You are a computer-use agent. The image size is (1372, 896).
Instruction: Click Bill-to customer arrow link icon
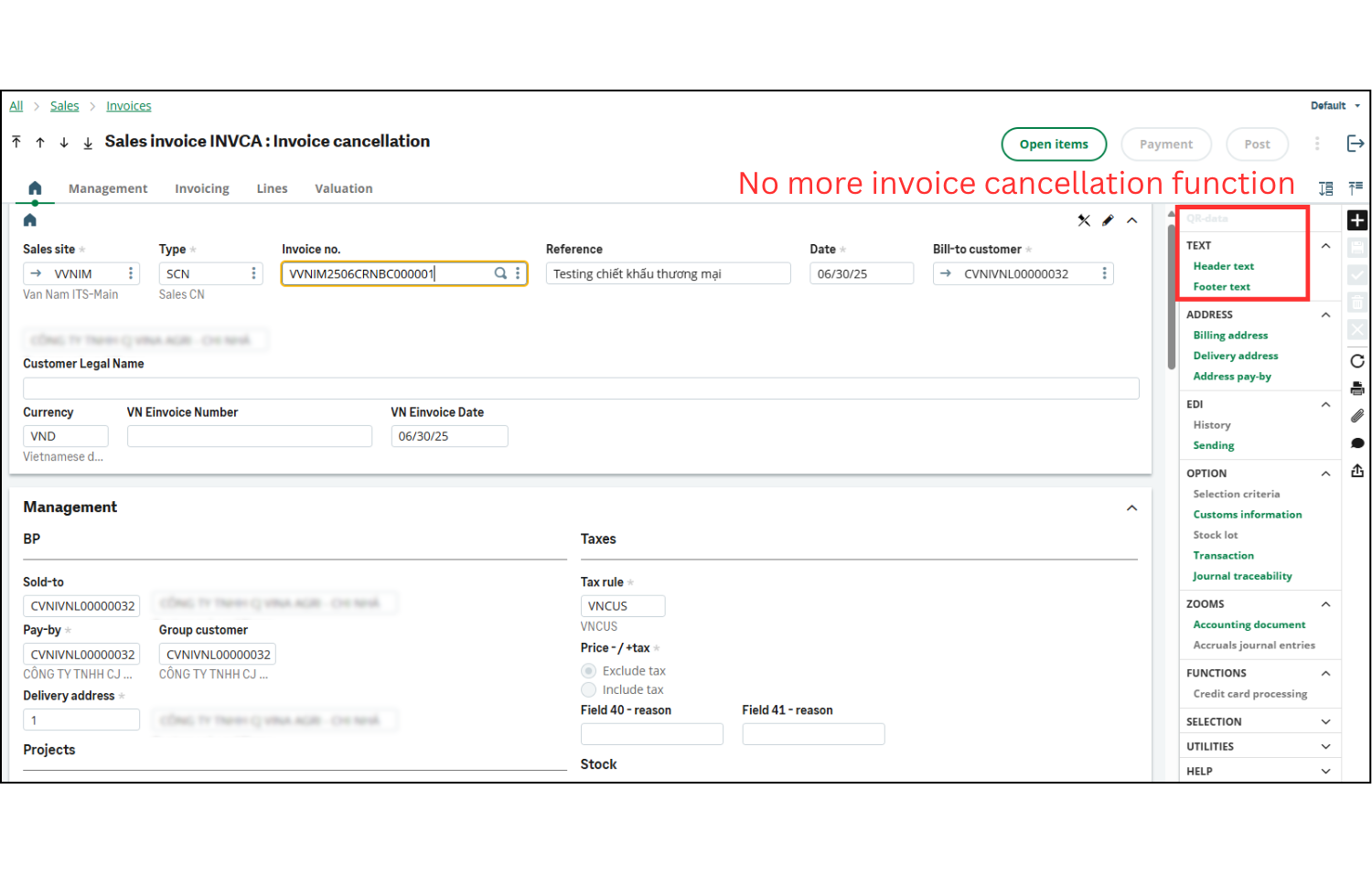946,273
